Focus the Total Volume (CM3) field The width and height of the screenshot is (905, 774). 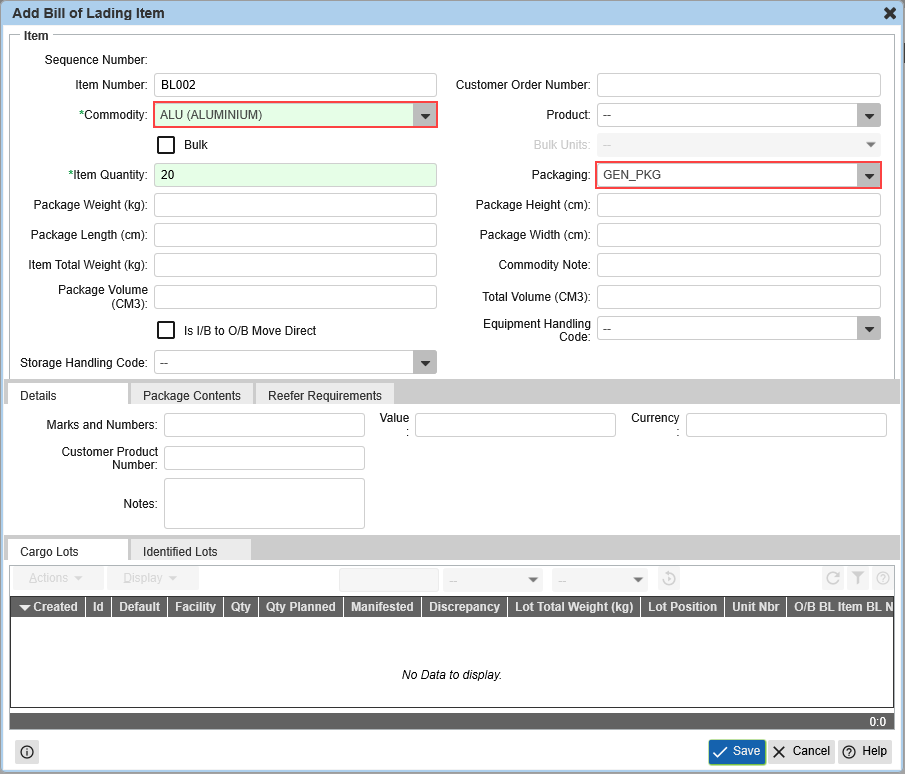[x=739, y=297]
